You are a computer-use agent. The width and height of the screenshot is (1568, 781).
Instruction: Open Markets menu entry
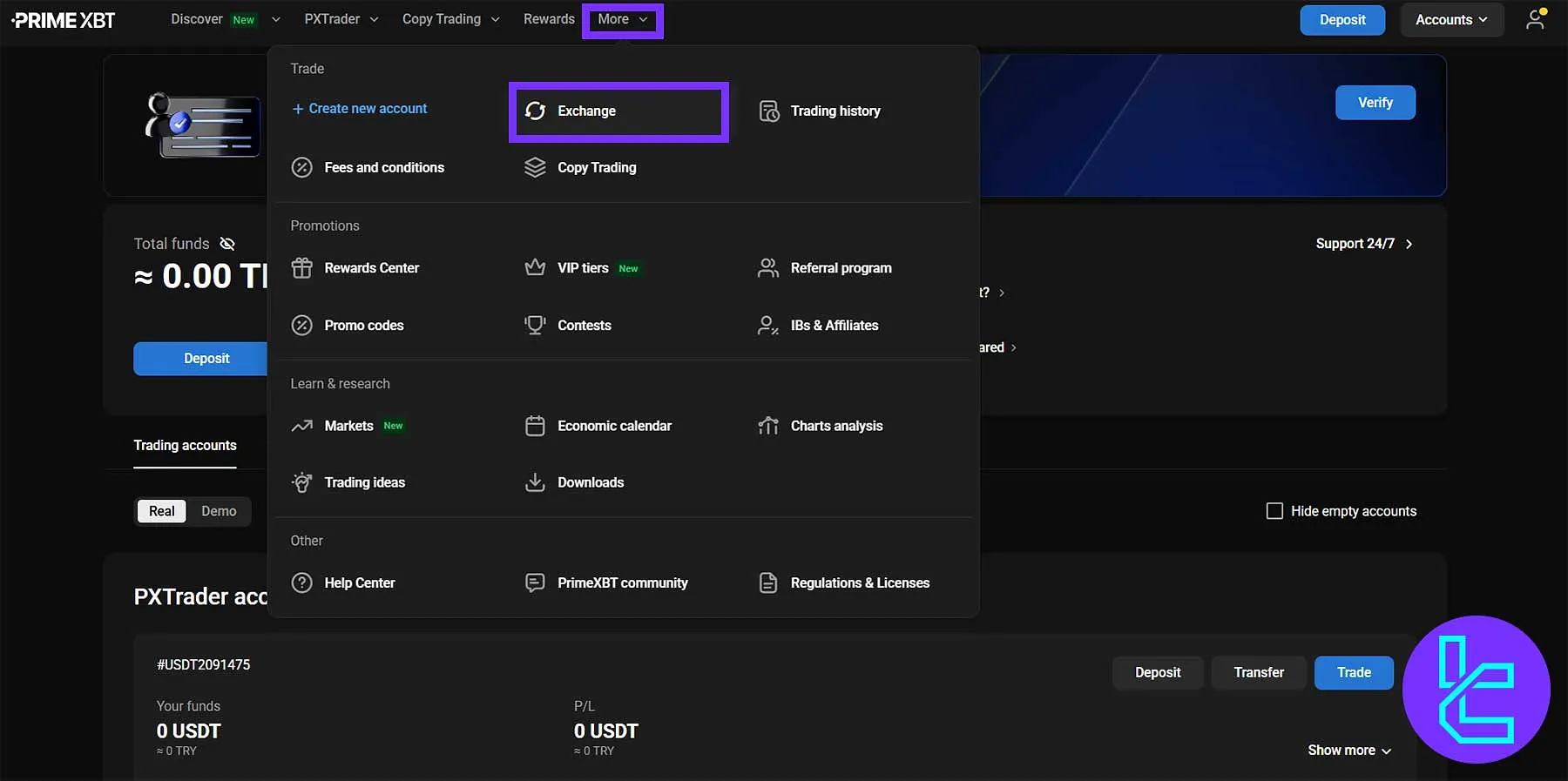point(348,426)
